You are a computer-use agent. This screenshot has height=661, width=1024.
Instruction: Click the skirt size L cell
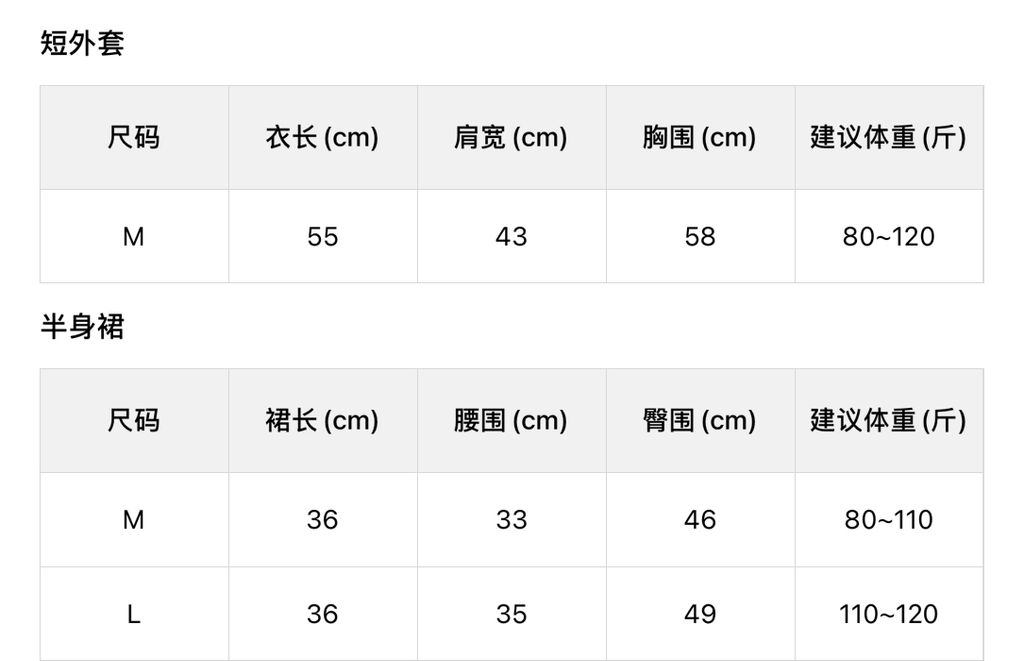[x=133, y=614]
